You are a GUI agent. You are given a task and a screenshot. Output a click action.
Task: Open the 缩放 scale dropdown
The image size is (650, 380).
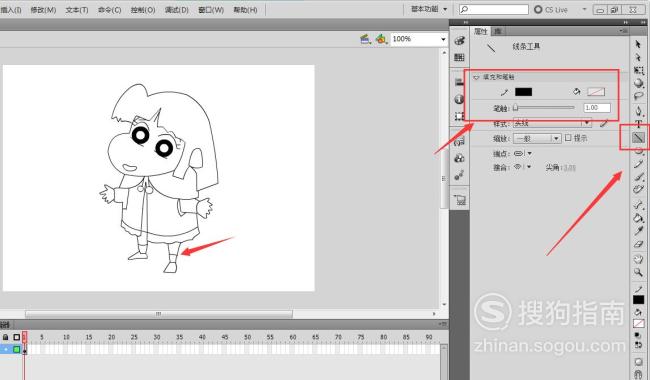click(537, 138)
